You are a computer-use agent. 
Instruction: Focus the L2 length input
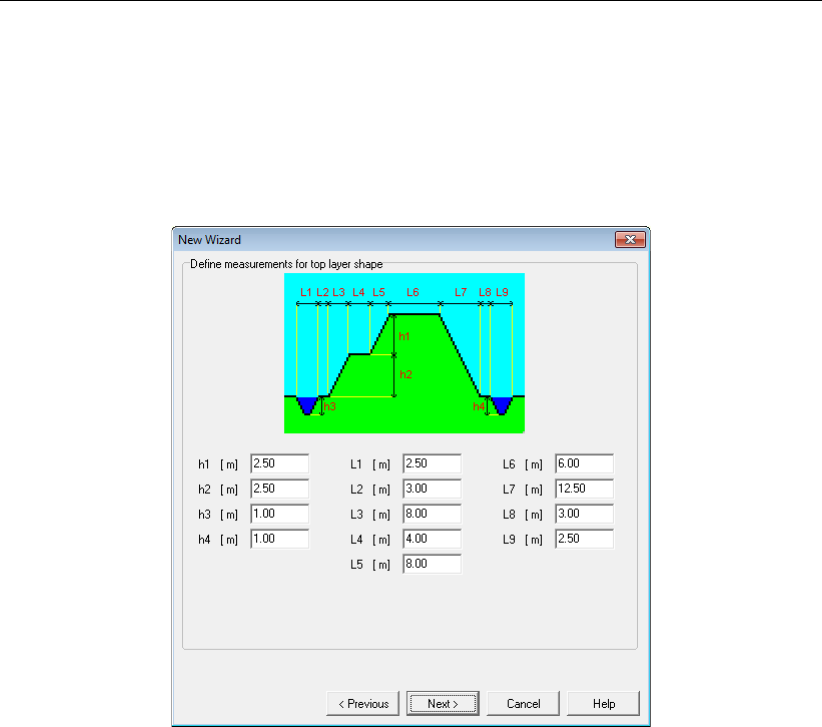(x=432, y=489)
